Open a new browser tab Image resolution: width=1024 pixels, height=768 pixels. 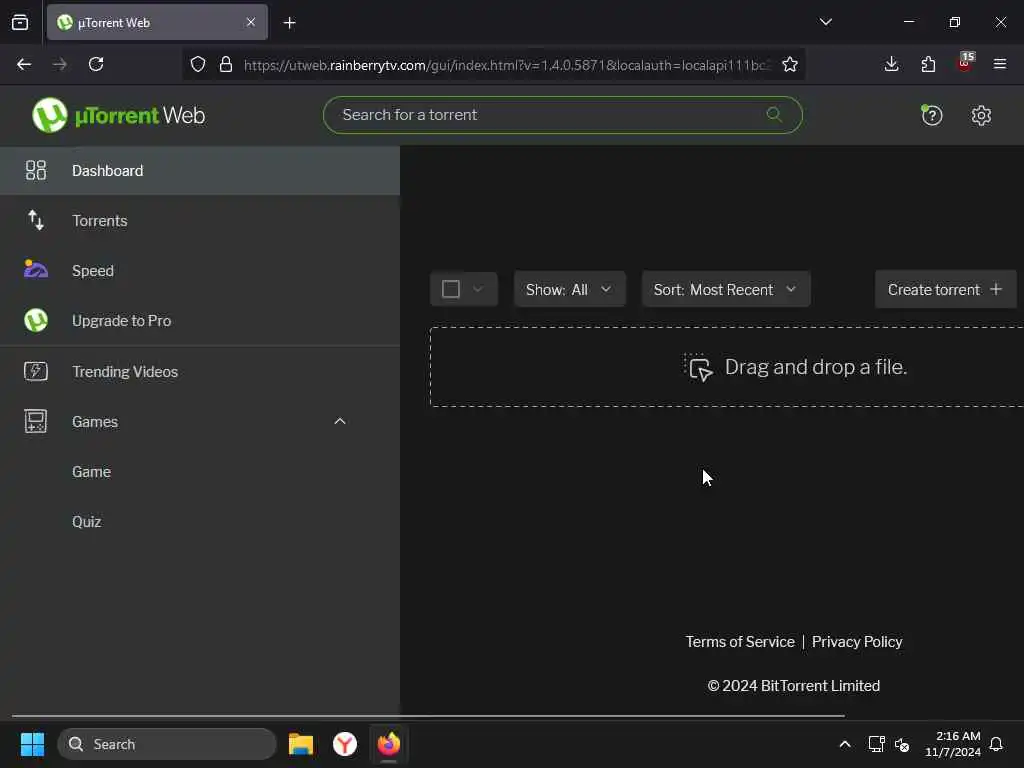coord(289,23)
